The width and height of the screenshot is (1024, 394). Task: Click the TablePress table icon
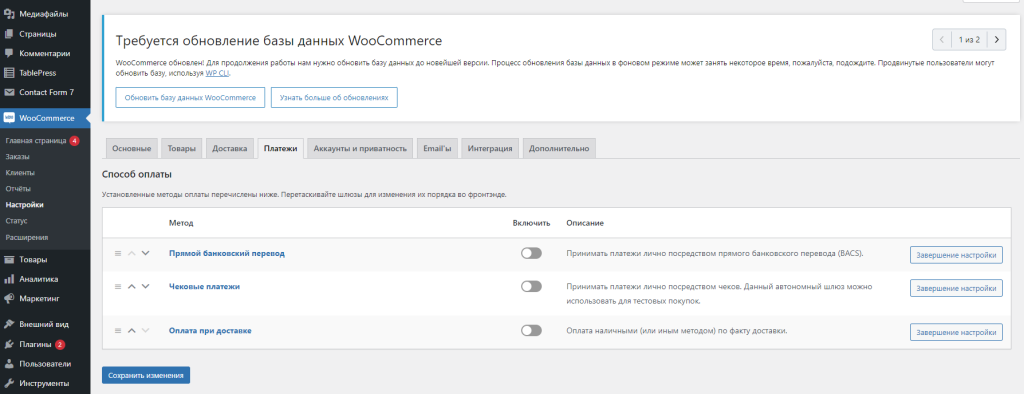pos(9,73)
